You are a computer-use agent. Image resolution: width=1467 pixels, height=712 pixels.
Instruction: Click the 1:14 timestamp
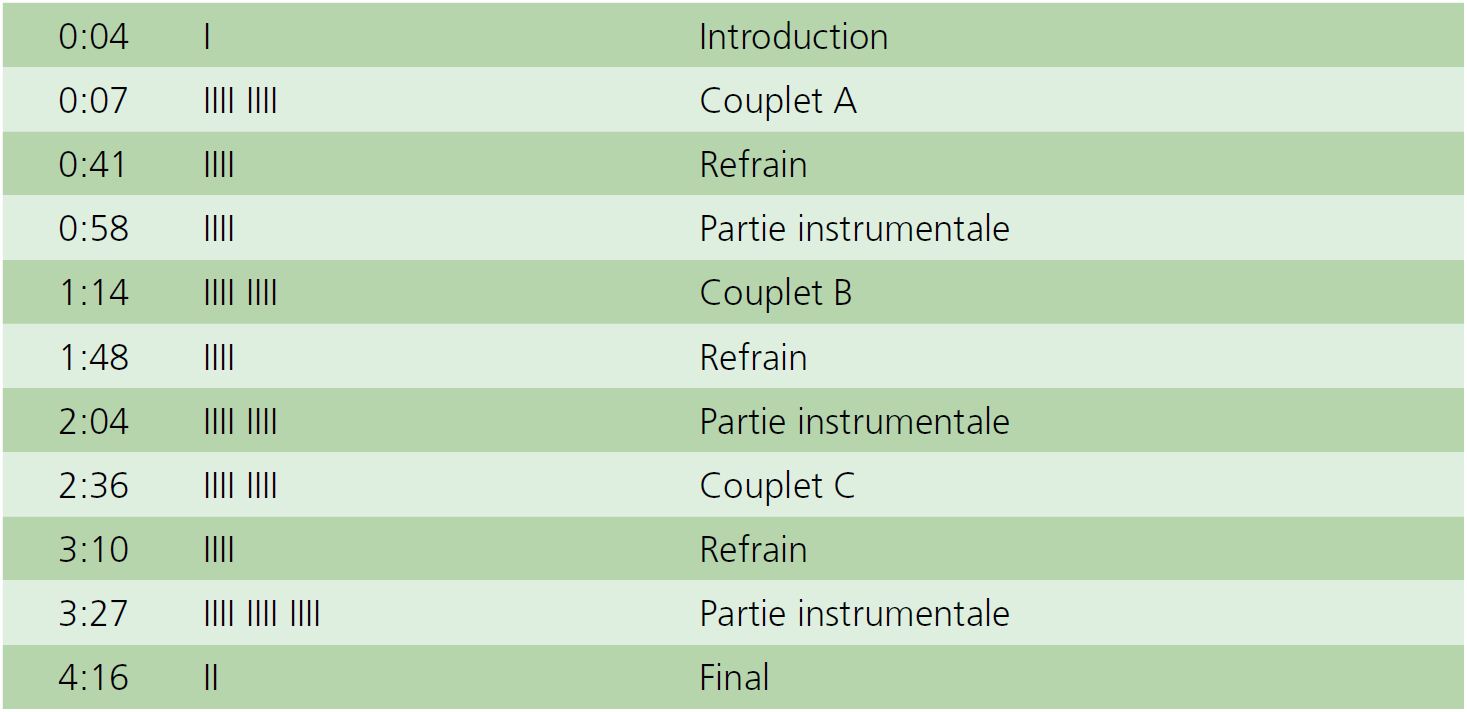tap(93, 293)
